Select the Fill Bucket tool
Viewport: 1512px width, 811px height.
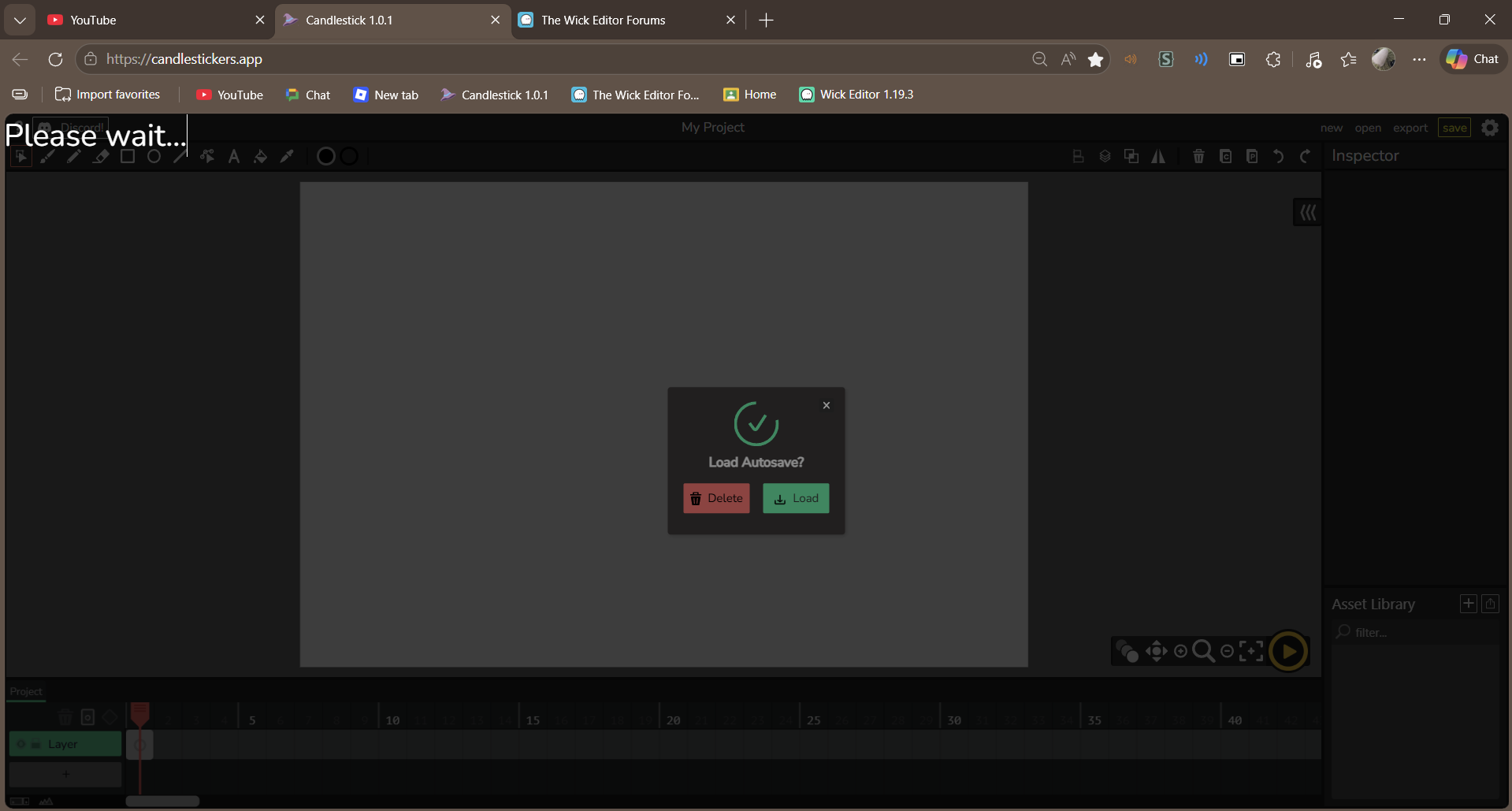point(260,157)
